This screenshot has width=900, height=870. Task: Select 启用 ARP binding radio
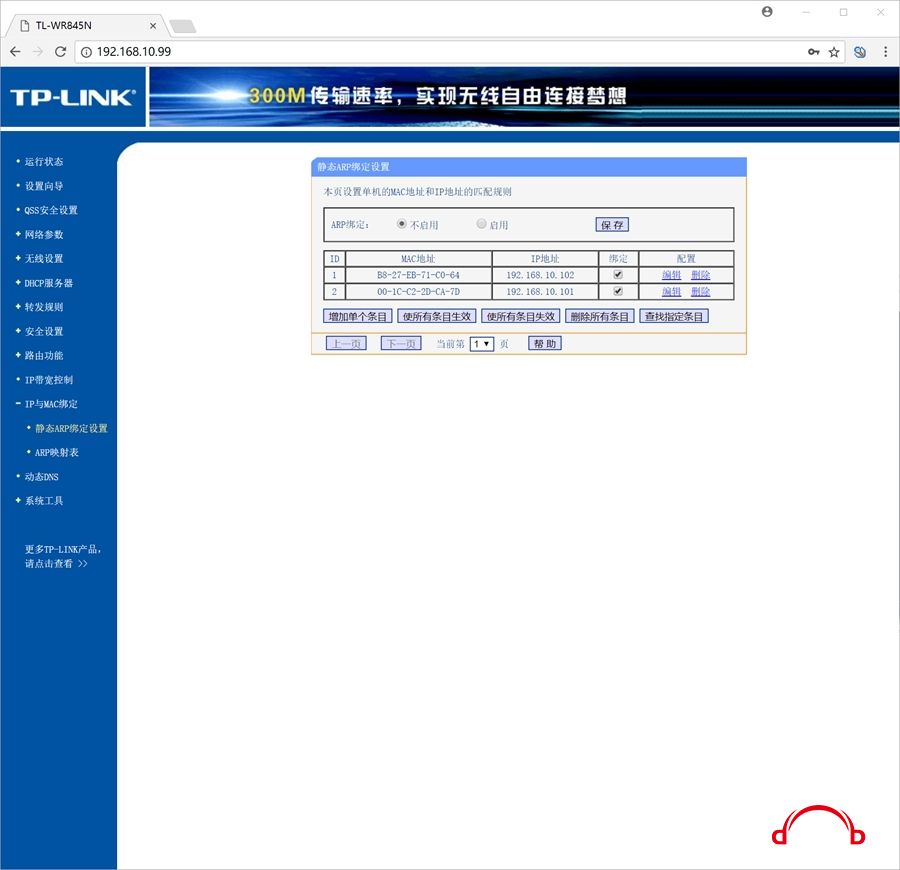coord(482,224)
